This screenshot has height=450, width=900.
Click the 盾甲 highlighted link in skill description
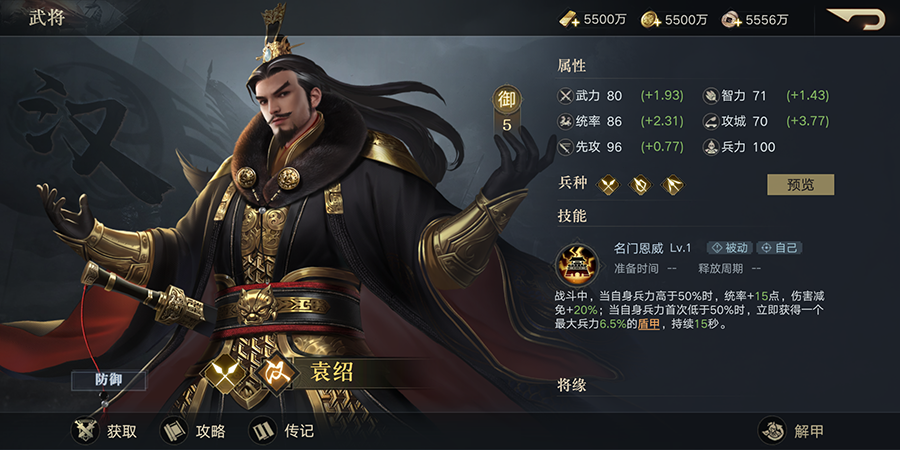point(649,324)
